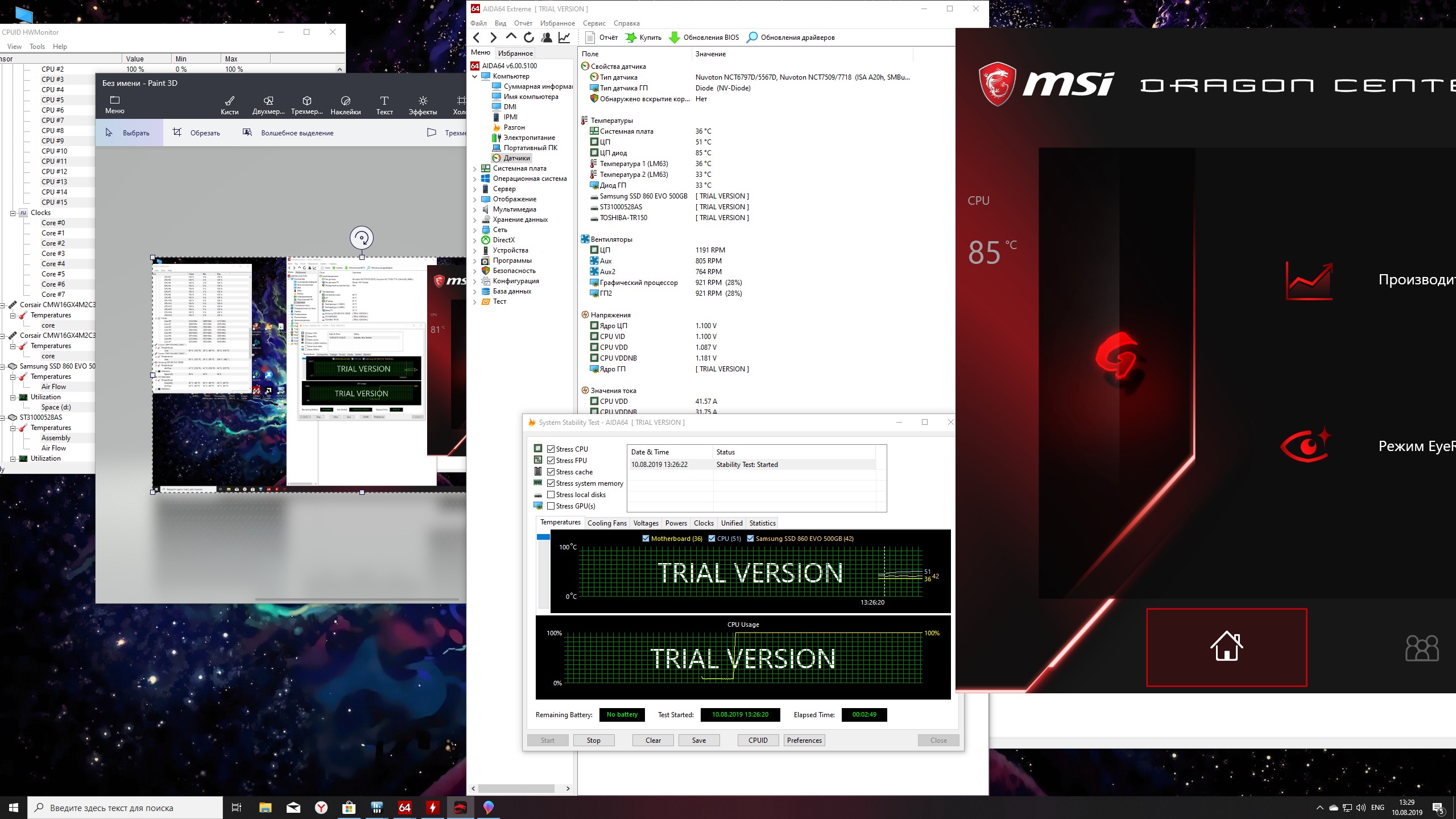Click the Stop button in Stability Test
Screen dimensions: 1456x819
(x=593, y=741)
